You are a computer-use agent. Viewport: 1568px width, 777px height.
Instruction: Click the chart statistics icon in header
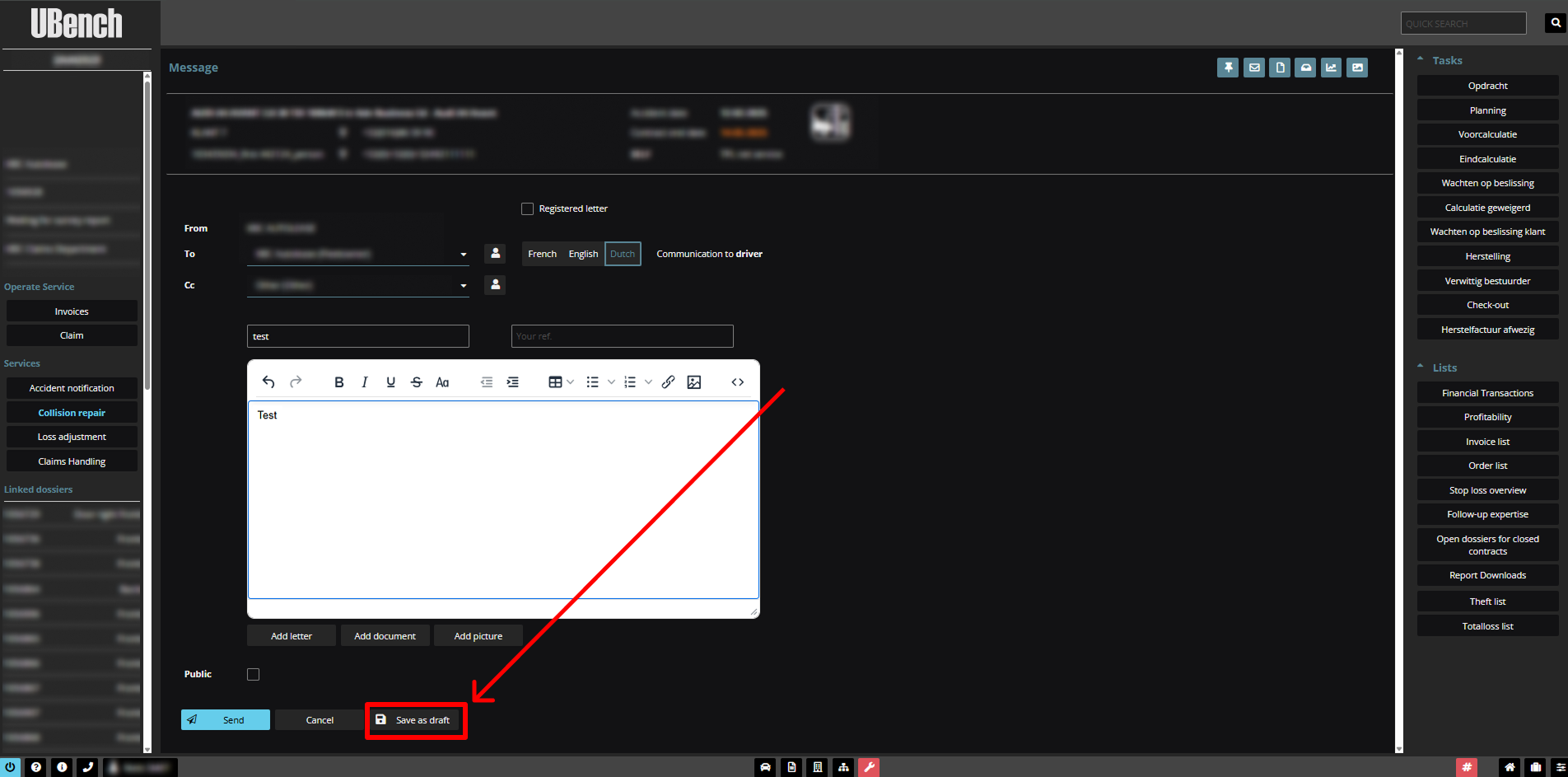tap(1331, 68)
